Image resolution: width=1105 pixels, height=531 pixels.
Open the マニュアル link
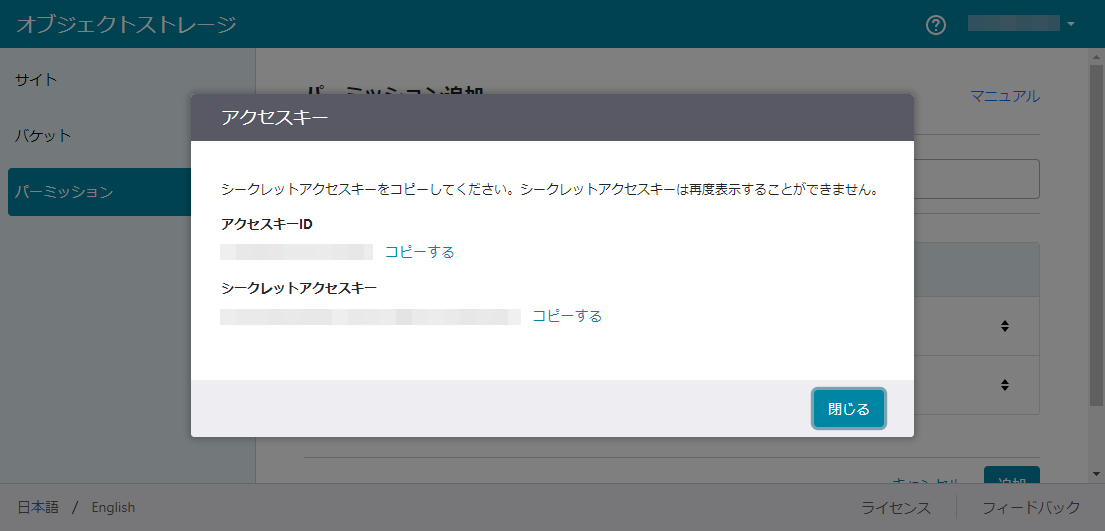pos(1004,96)
